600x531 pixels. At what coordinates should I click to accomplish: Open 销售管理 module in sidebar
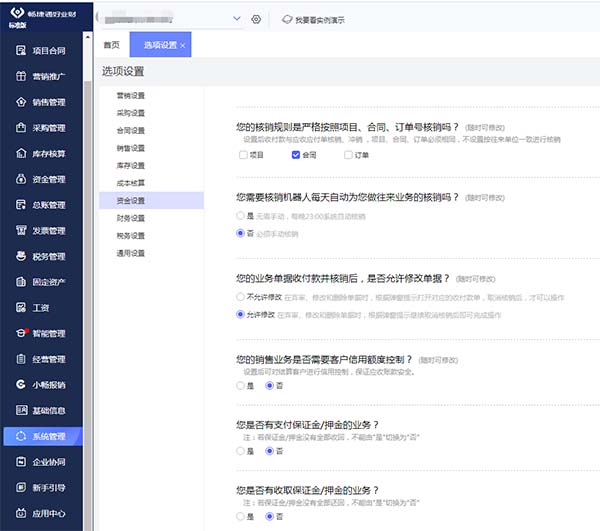(48, 101)
